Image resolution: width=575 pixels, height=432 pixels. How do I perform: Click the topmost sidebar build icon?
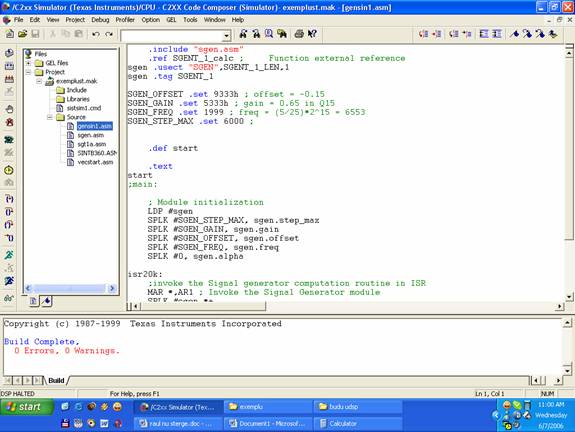pos(9,53)
